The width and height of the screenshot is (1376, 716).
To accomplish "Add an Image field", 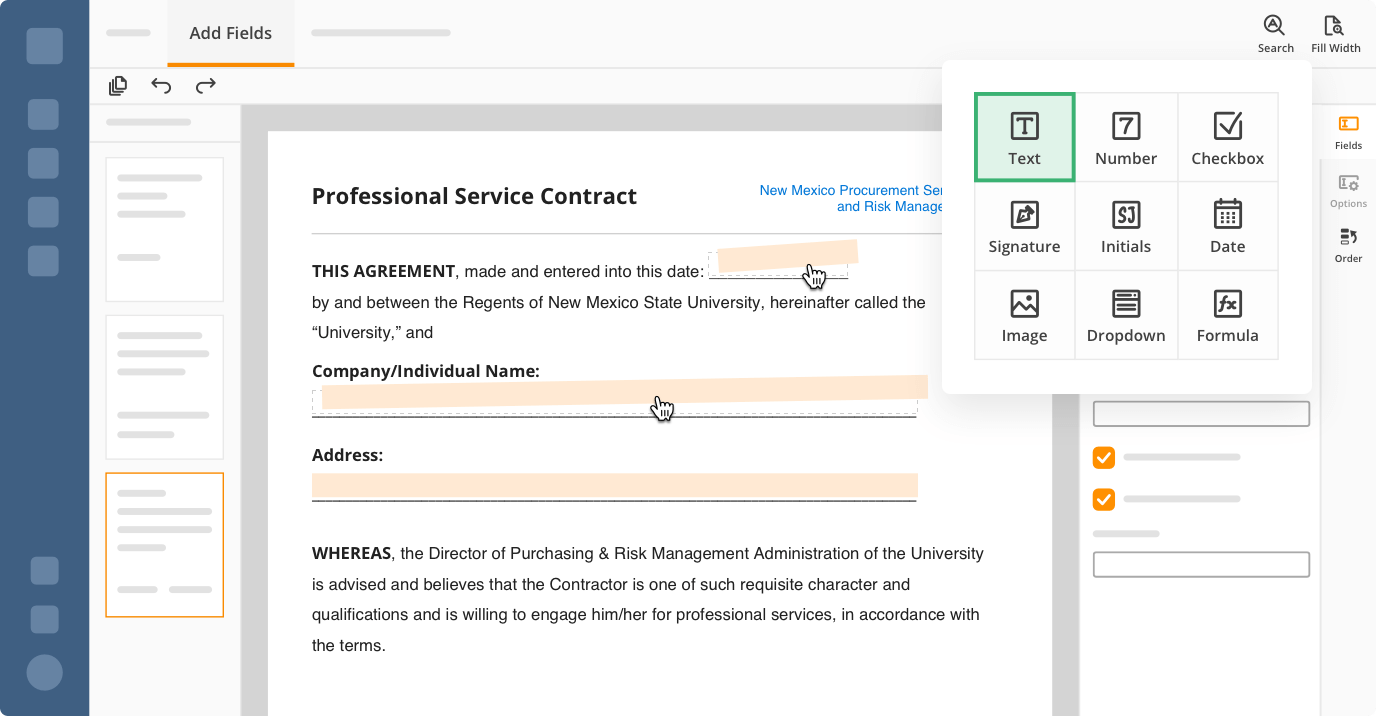I will coord(1024,315).
